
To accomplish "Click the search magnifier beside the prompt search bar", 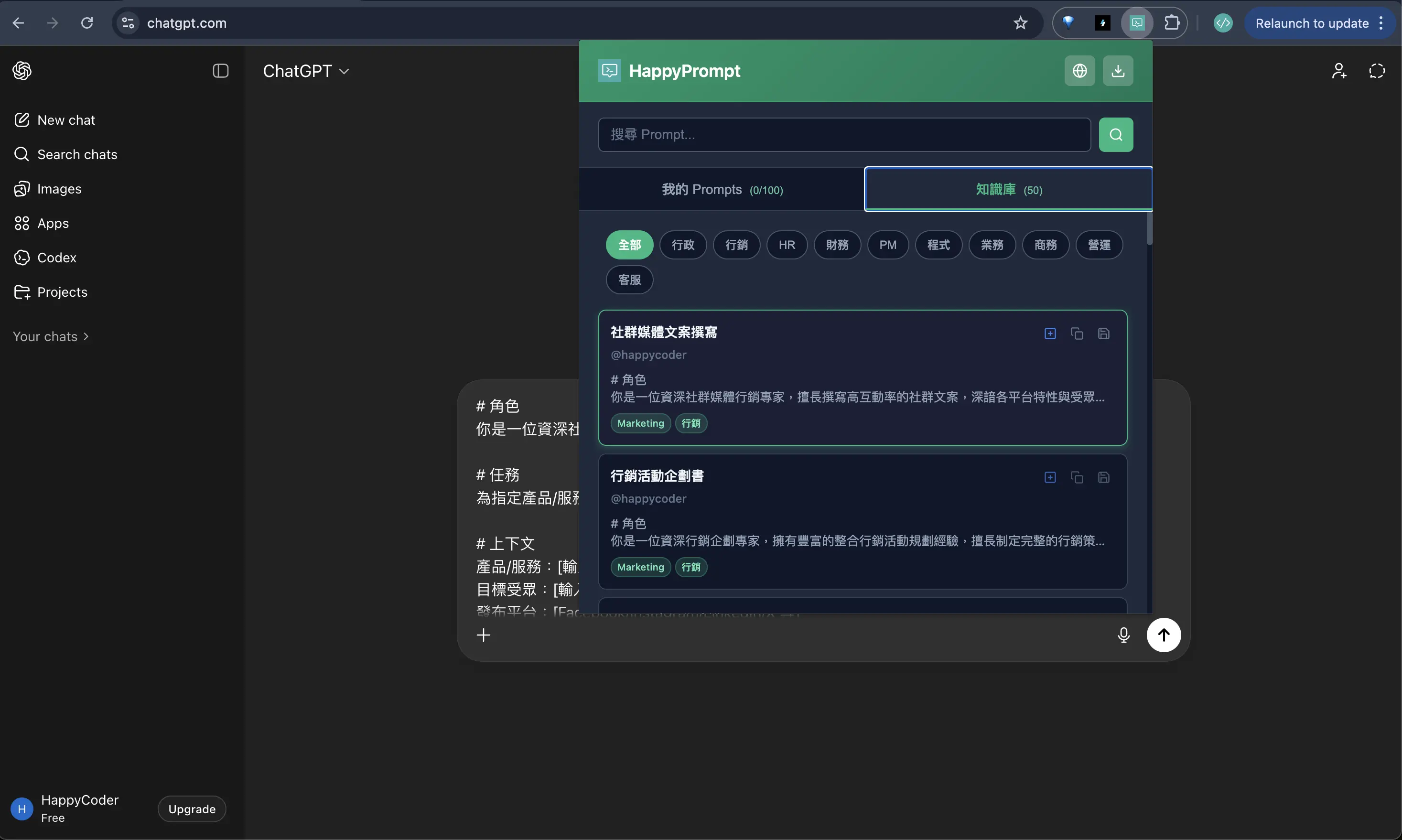I will (x=1116, y=135).
